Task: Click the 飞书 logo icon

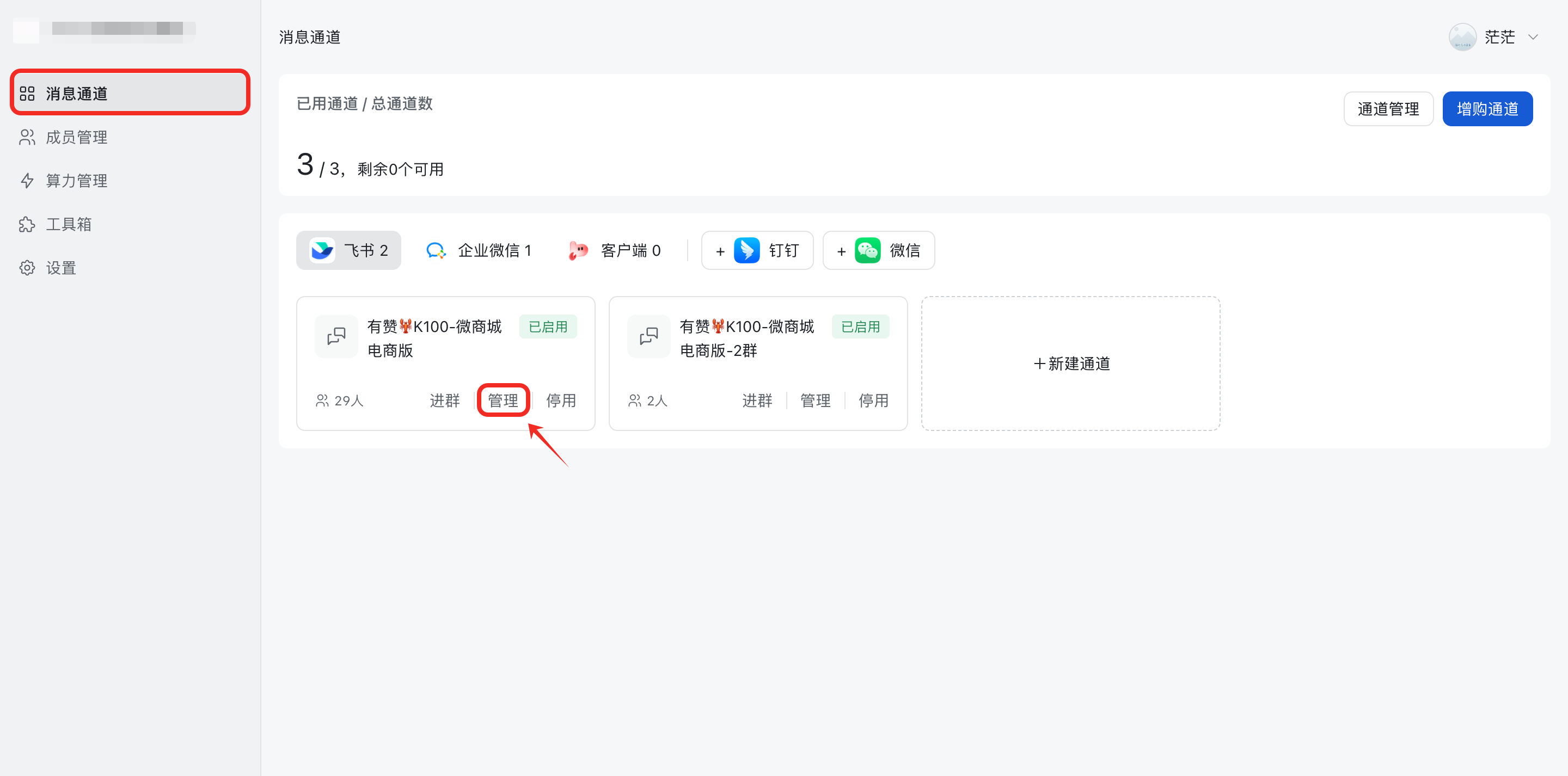Action: coord(322,250)
